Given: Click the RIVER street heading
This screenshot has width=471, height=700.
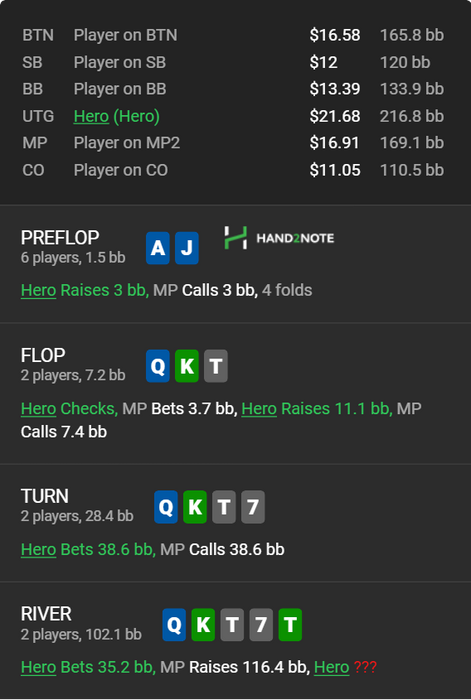Looking at the screenshot, I should 46,614.
